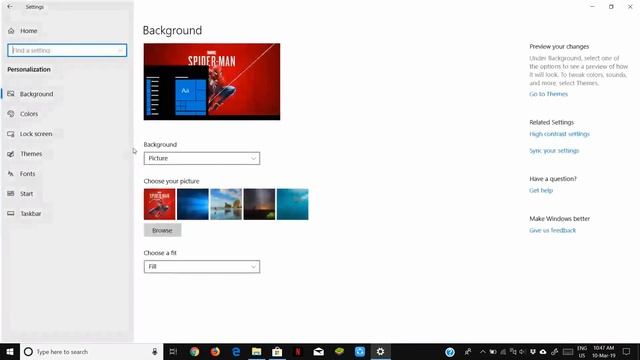
Task: Click the Cortana microphone icon
Action: point(155,352)
